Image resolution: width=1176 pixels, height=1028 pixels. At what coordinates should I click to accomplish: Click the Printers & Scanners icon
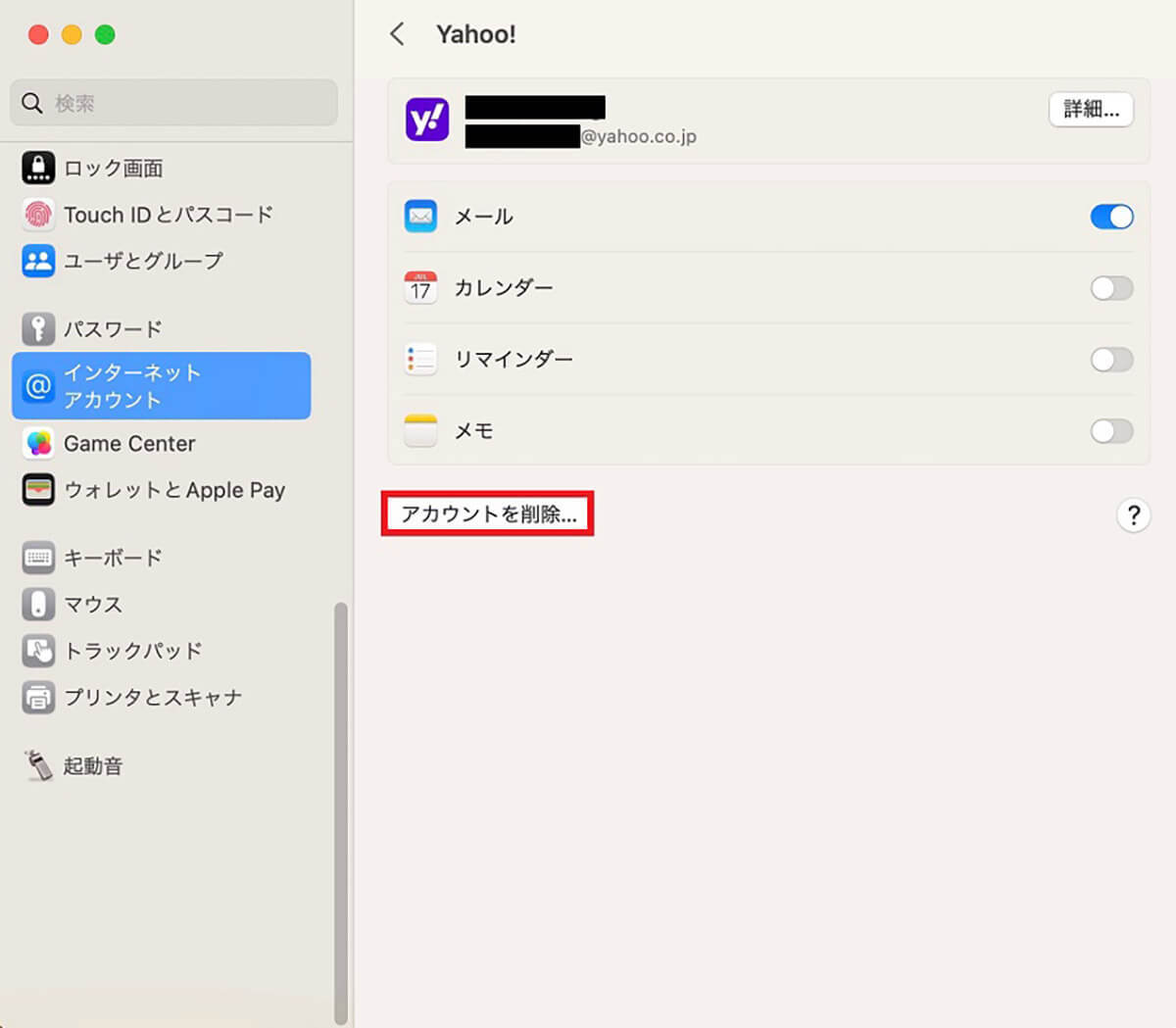coord(38,697)
